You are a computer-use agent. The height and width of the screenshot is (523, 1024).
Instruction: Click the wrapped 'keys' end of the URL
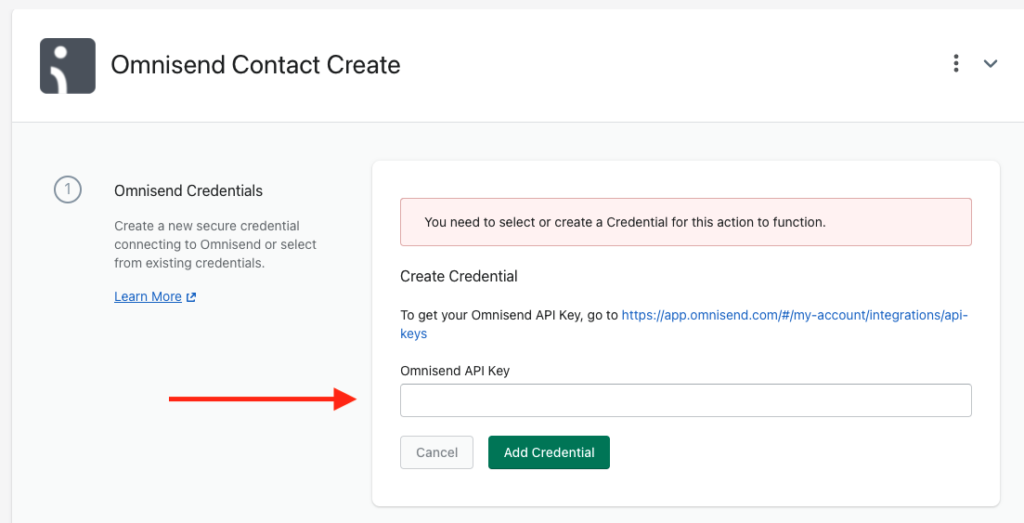pyautogui.click(x=413, y=333)
